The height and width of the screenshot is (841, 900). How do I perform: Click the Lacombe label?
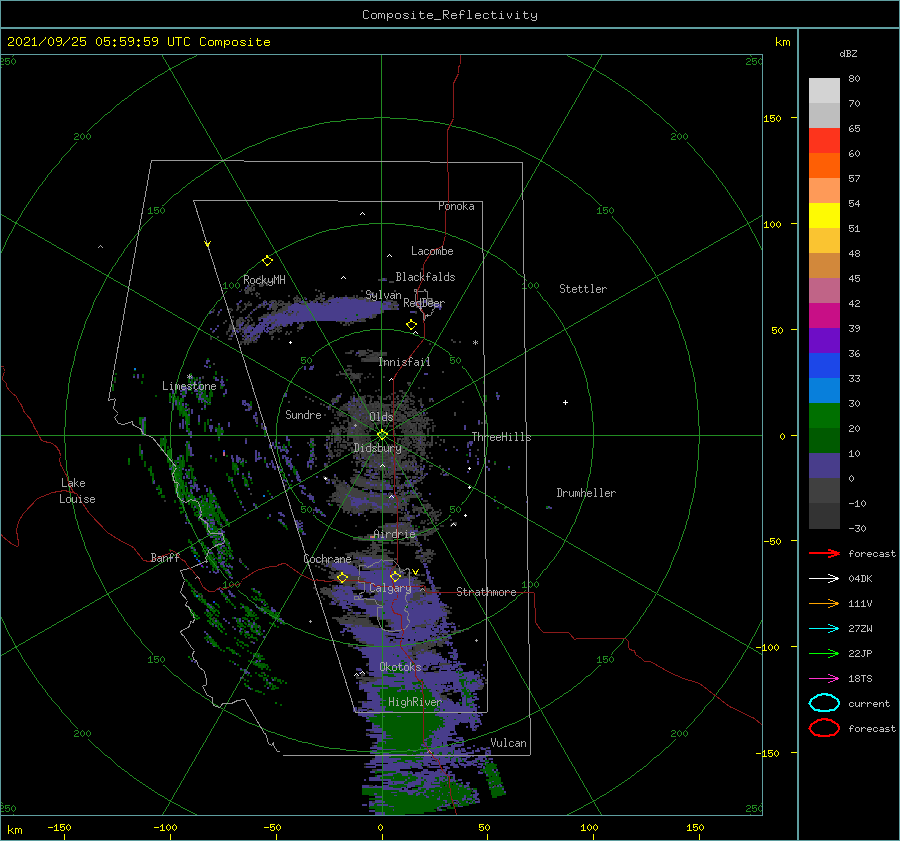pyautogui.click(x=432, y=251)
